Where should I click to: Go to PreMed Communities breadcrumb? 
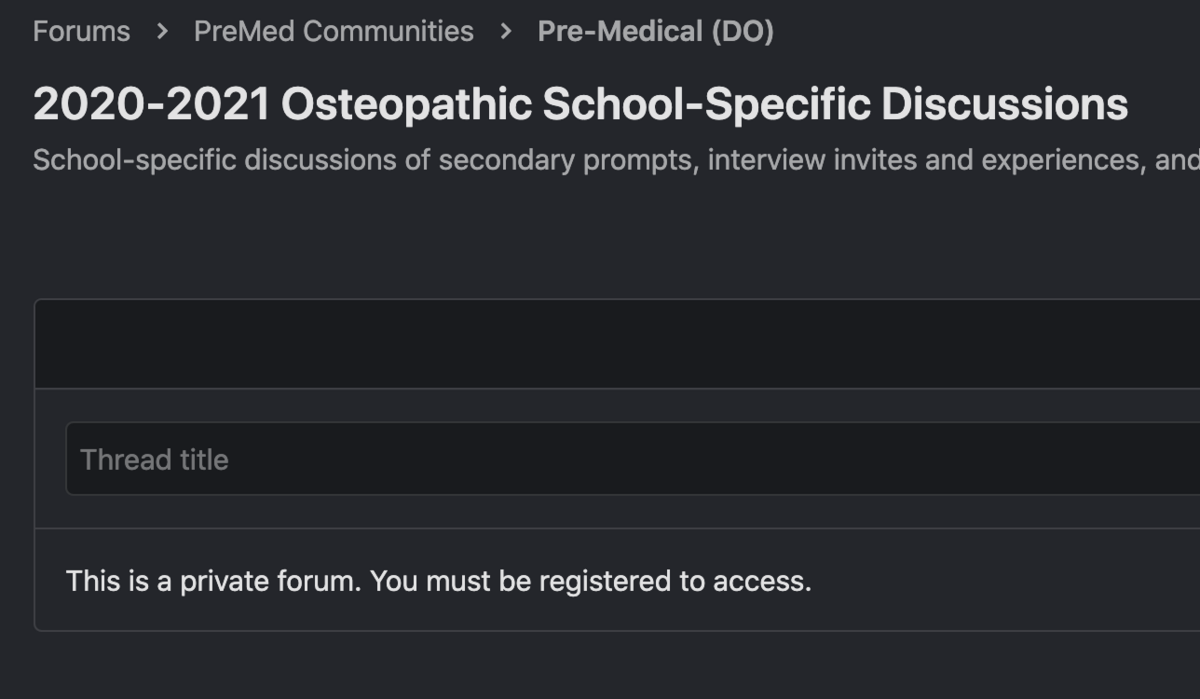333,32
